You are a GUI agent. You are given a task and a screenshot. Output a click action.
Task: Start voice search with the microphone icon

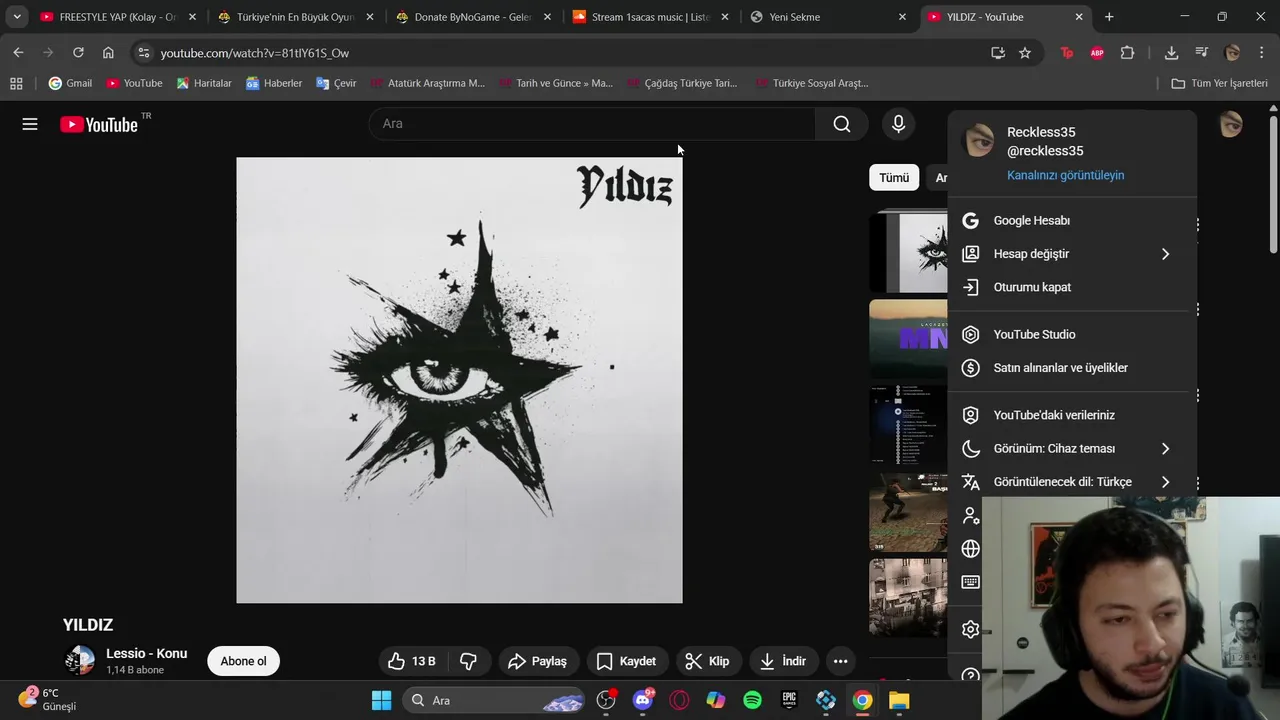click(898, 124)
